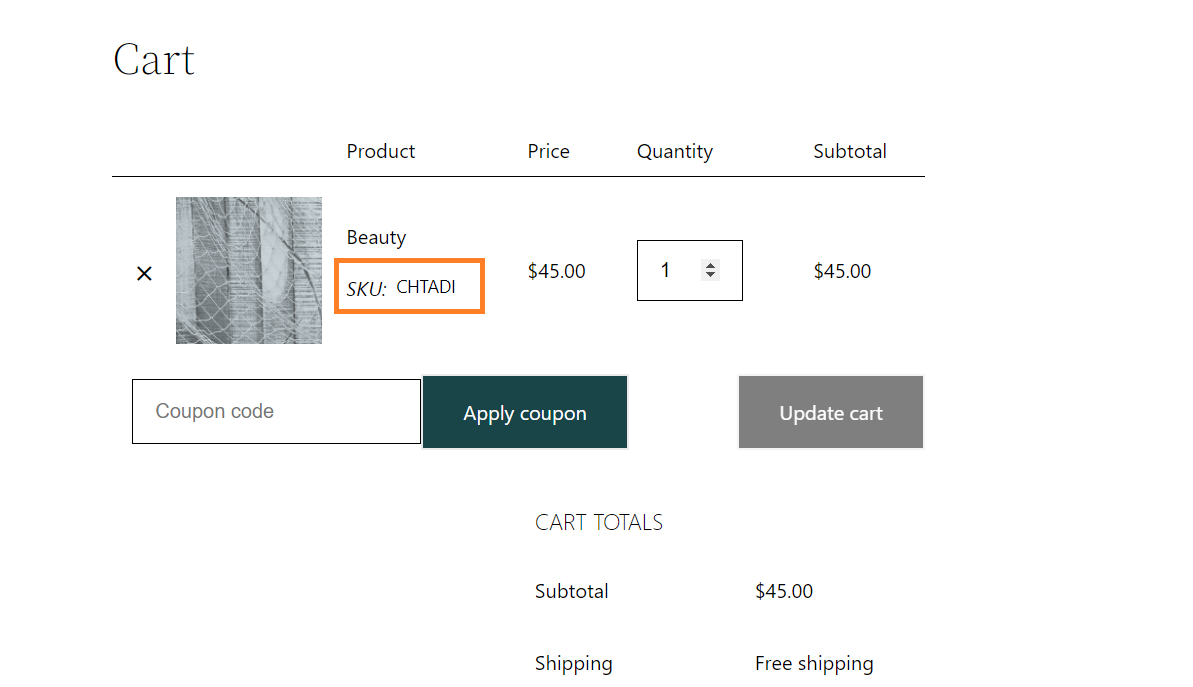1193x687 pixels.
Task: Focus the Coupon code input field
Action: pyautogui.click(x=276, y=412)
